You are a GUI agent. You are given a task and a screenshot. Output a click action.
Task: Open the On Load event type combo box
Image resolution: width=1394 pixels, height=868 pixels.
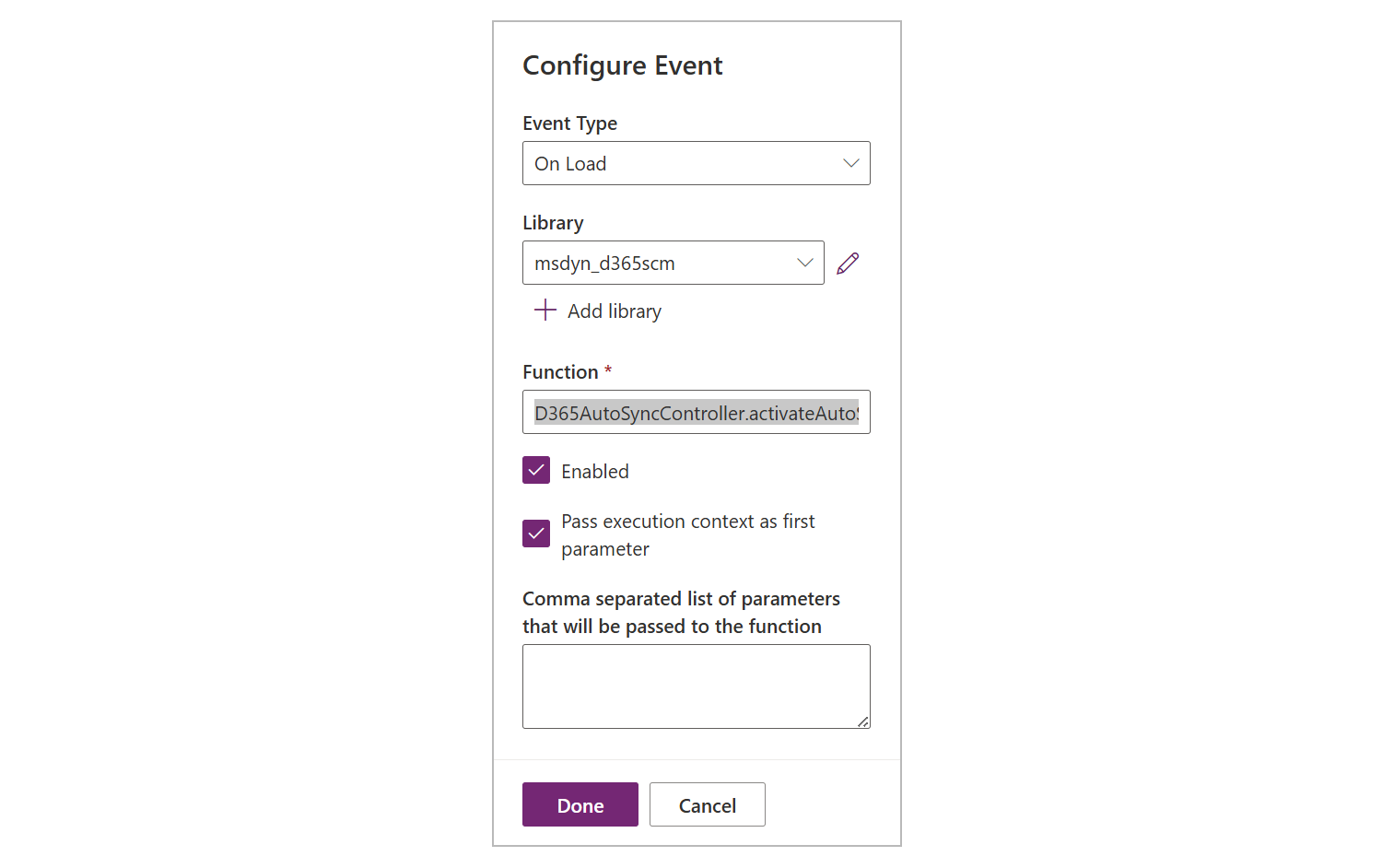pos(682,163)
